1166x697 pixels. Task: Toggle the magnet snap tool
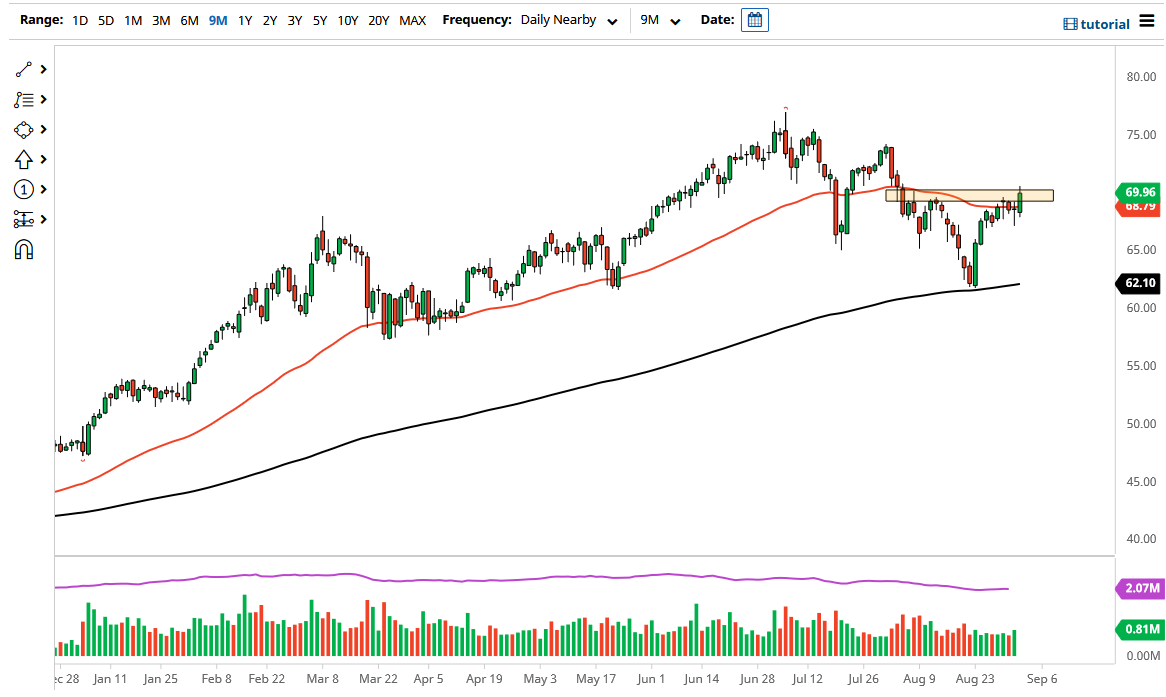(21, 247)
